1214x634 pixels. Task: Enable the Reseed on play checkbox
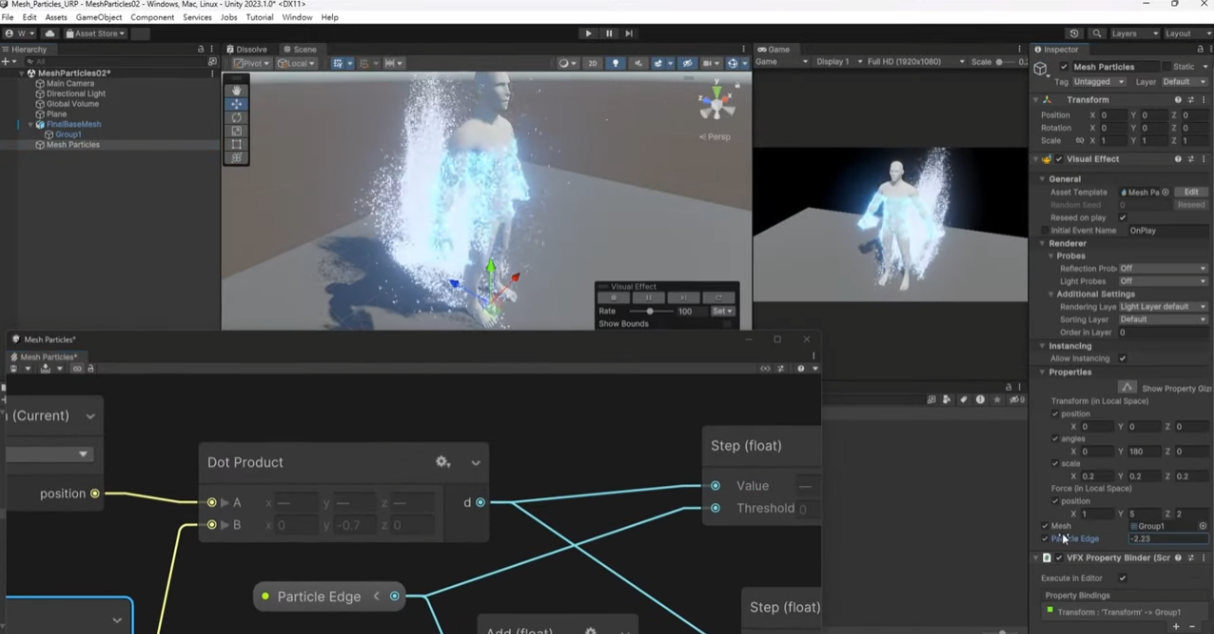1123,217
